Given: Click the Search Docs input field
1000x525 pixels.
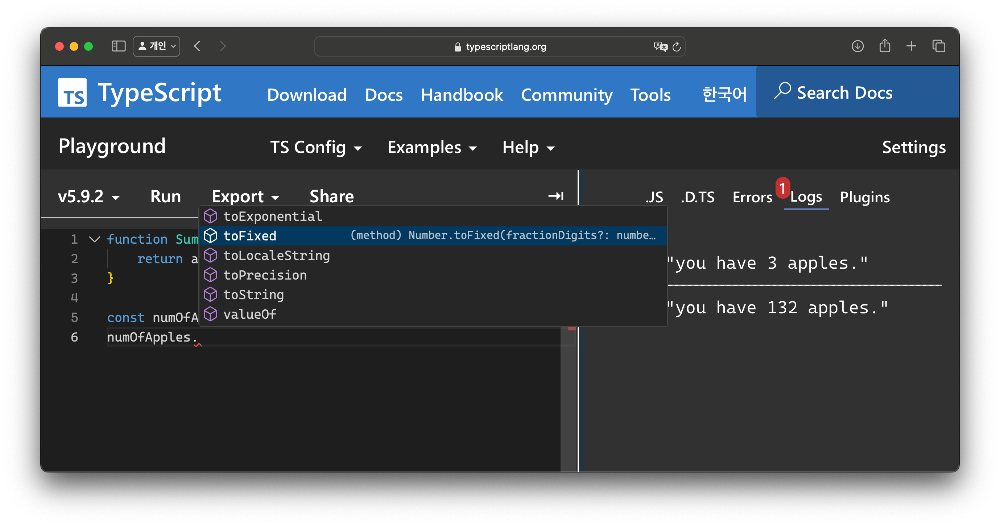Looking at the screenshot, I should point(857,92).
